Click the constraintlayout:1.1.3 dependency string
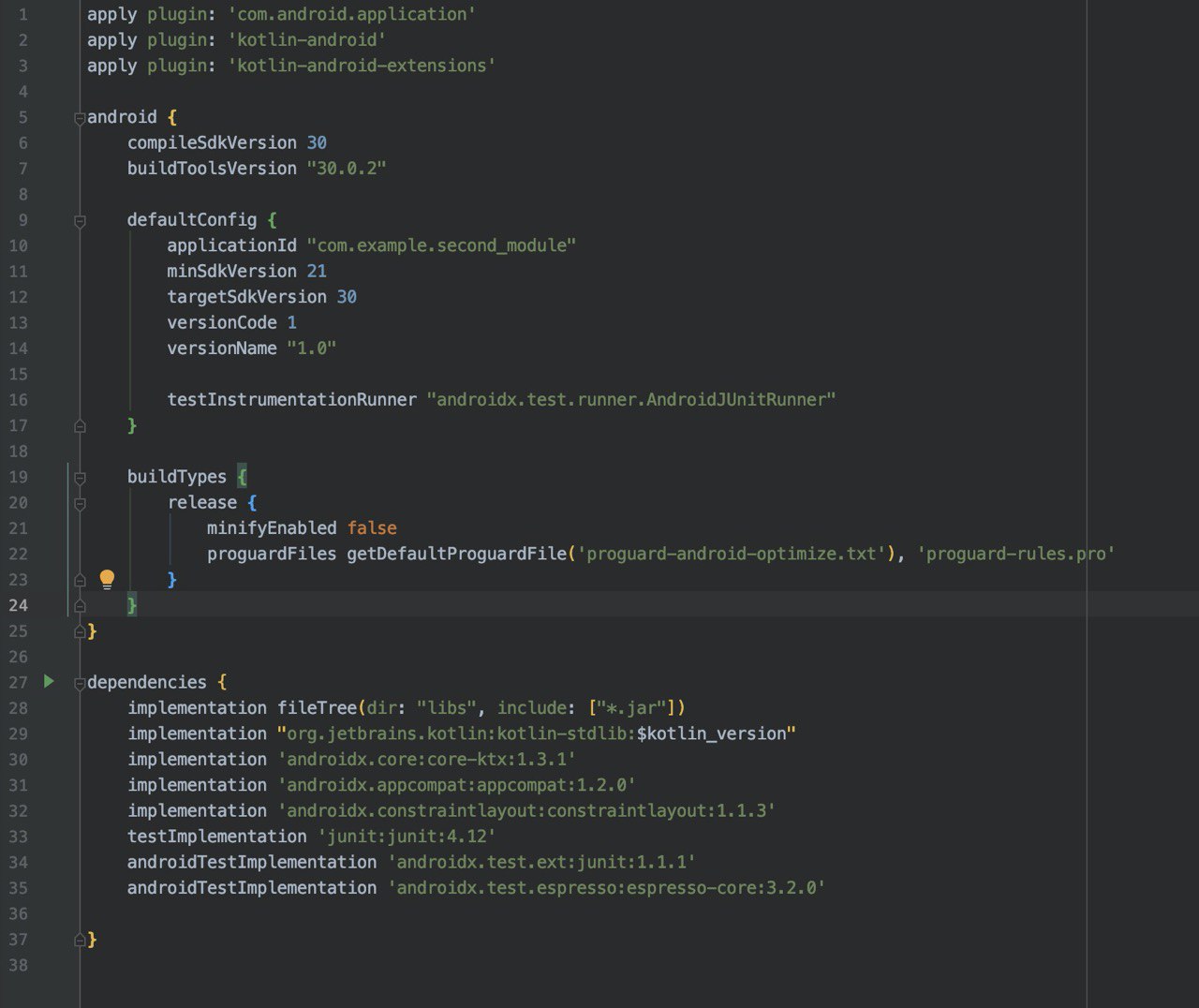This screenshot has width=1199, height=1008. tap(526, 811)
